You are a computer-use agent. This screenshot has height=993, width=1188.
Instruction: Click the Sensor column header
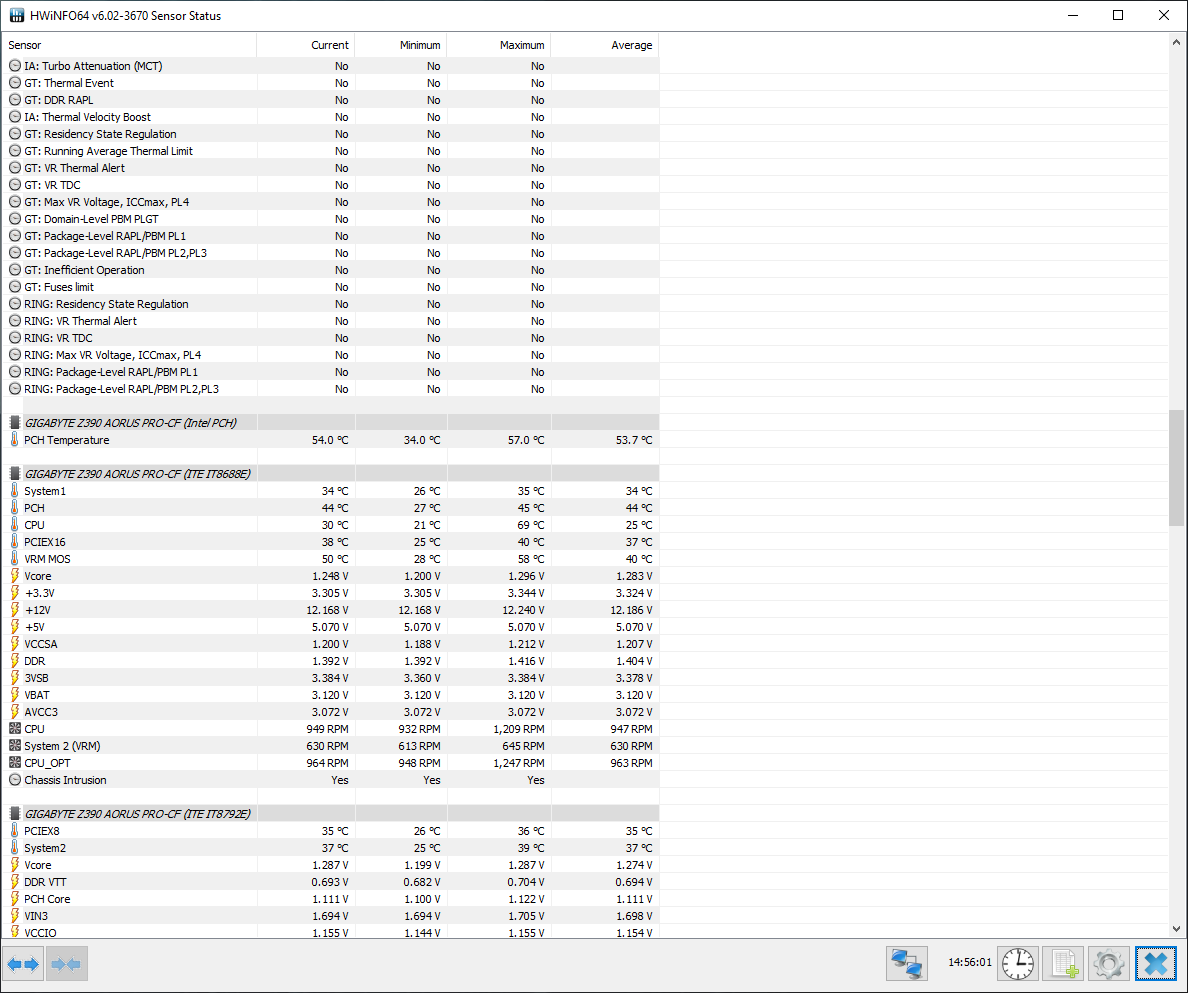pyautogui.click(x=130, y=45)
